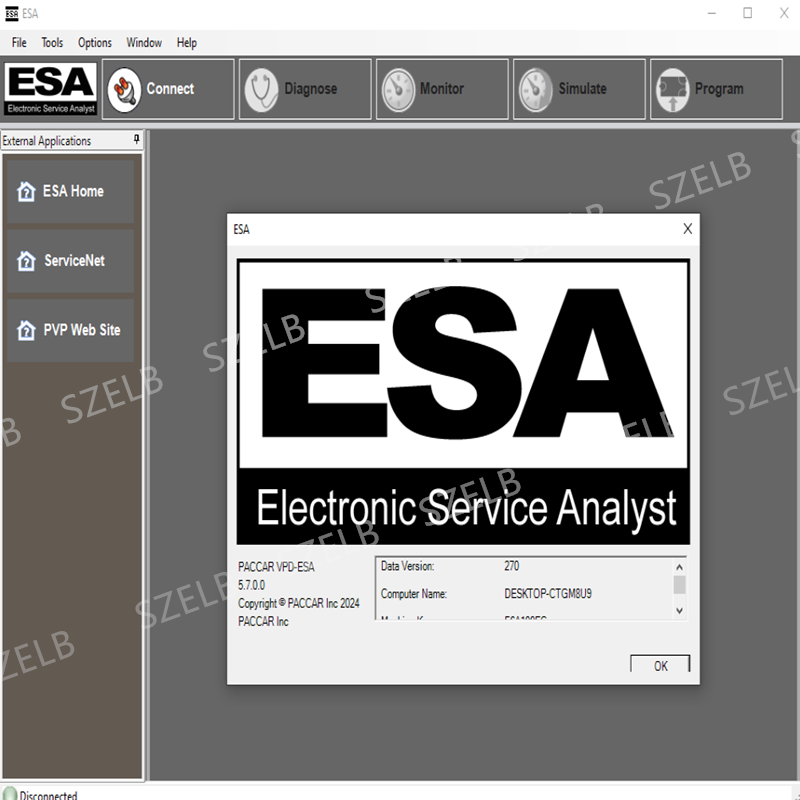This screenshot has width=800, height=800.
Task: Click the Data Version label
Action: tap(408, 566)
